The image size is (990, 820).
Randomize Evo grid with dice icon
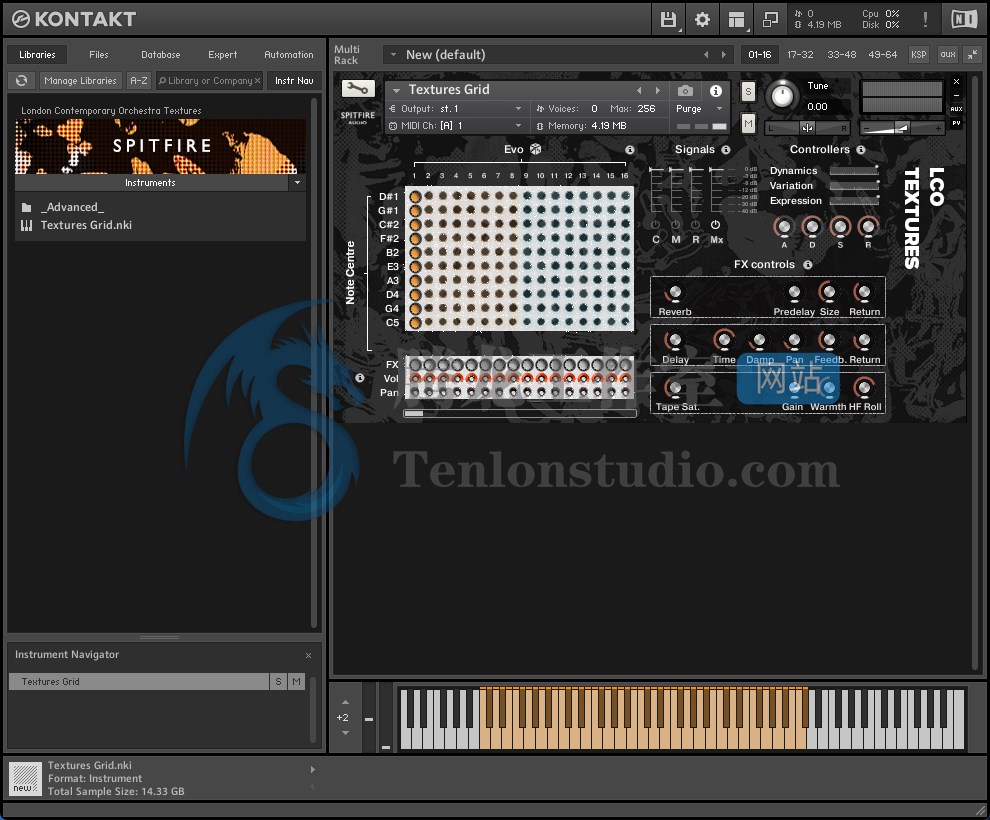click(x=535, y=149)
